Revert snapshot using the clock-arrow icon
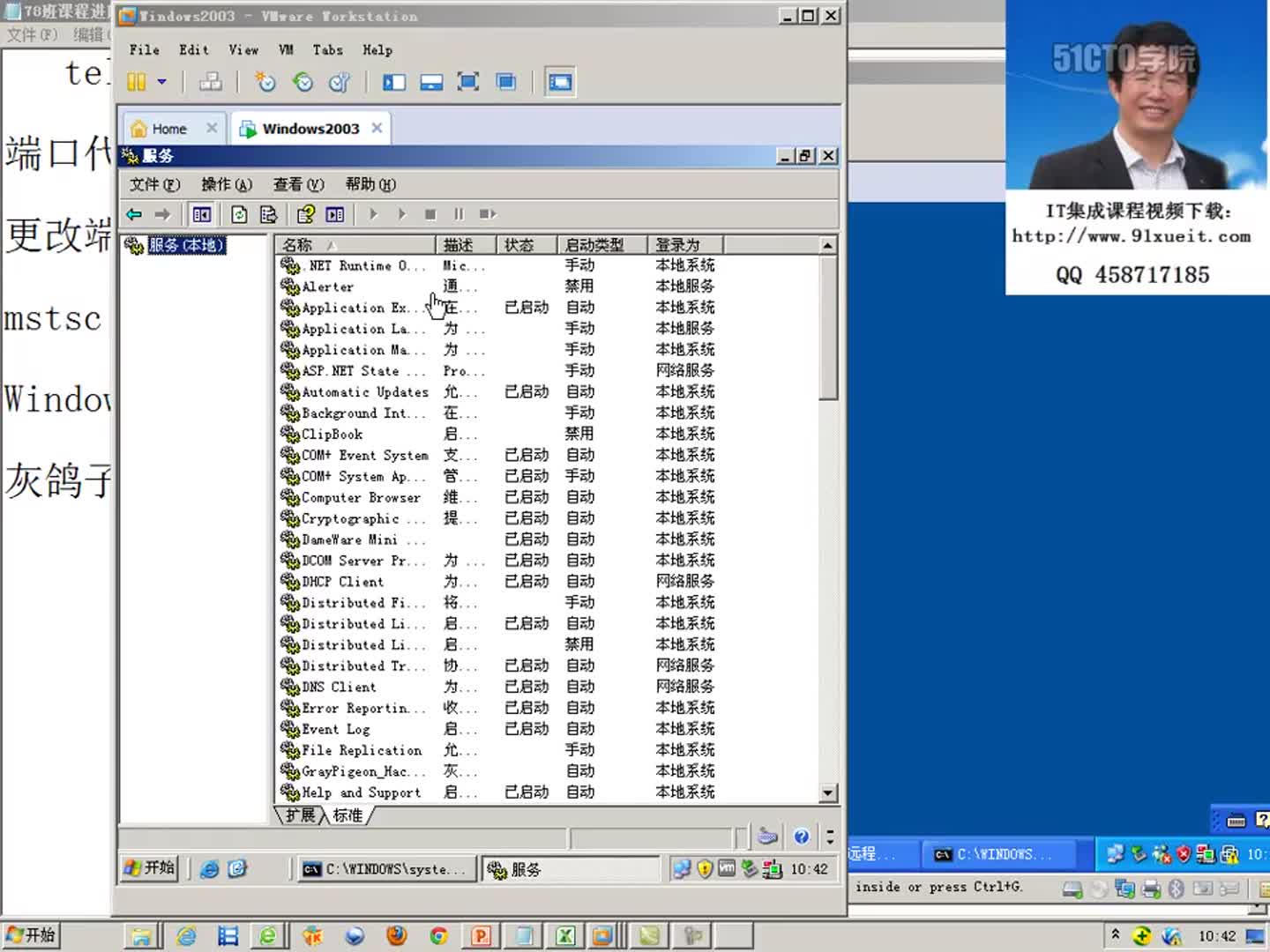Screen dimensions: 1270x952 tap(303, 82)
